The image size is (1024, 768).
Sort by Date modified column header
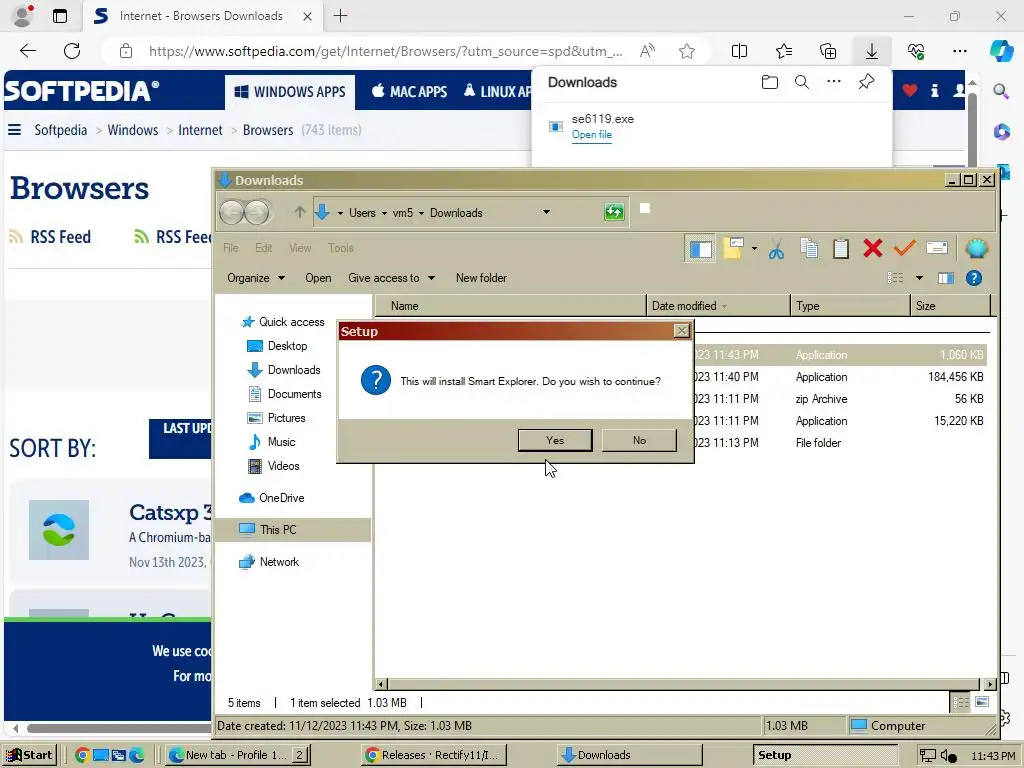click(718, 306)
